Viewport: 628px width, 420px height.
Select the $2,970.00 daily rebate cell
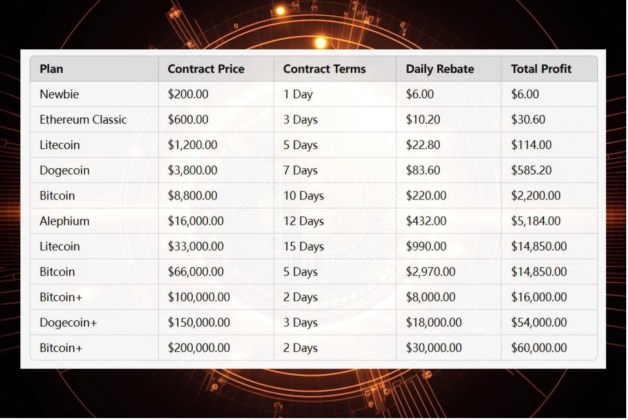432,272
